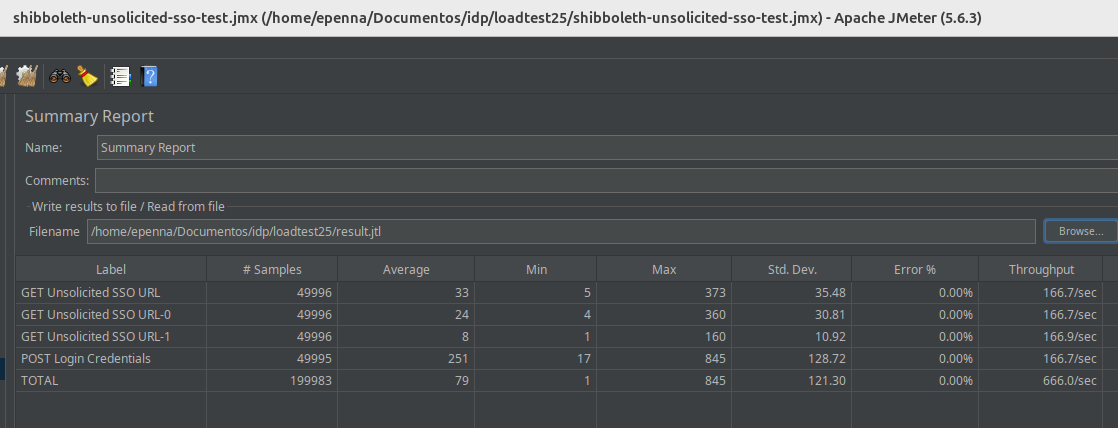The height and width of the screenshot is (428, 1118).
Task: Focus the Filename path input field
Action: click(x=560, y=231)
